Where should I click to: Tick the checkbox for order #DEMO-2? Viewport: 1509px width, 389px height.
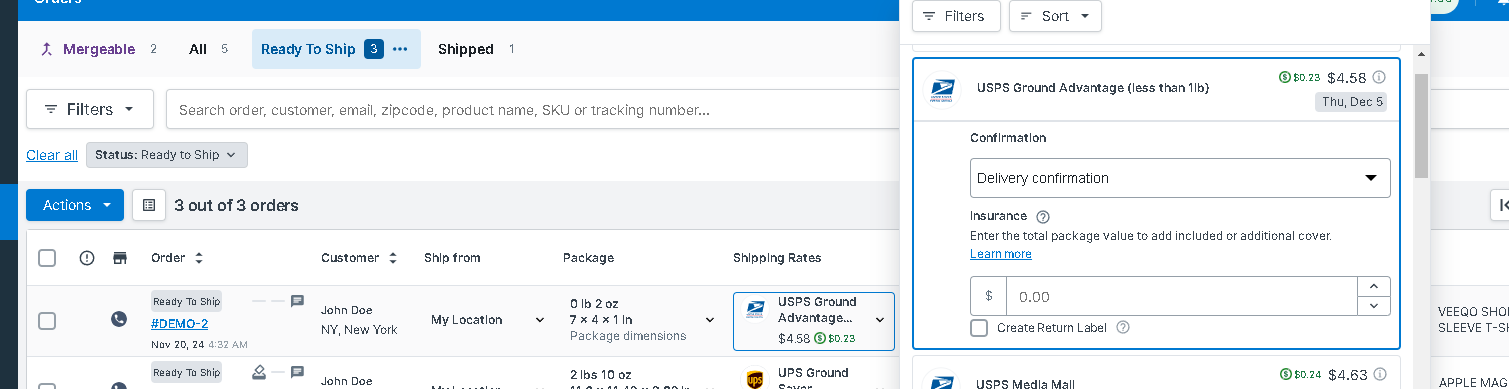point(47,321)
